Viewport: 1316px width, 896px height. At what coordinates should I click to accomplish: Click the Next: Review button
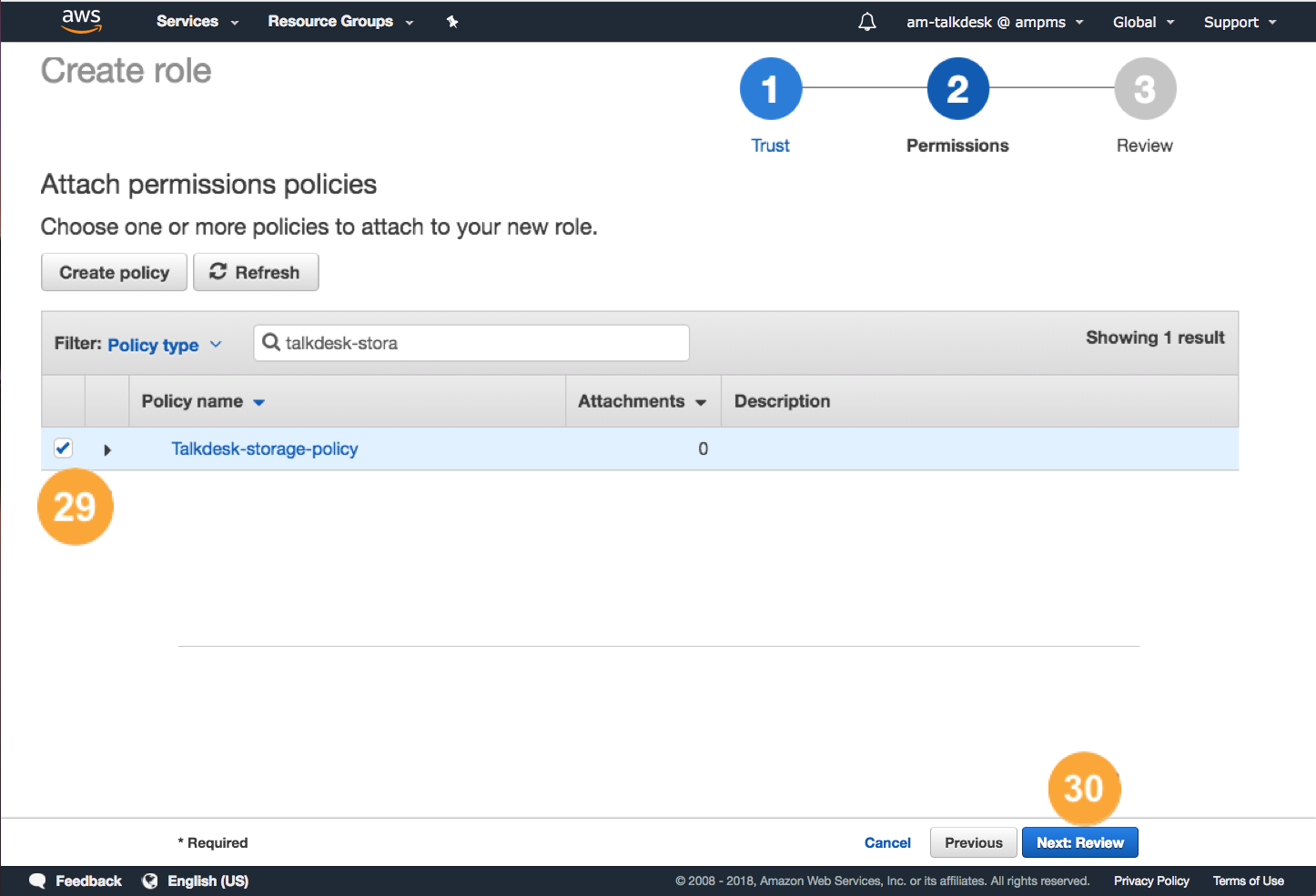[x=1079, y=842]
